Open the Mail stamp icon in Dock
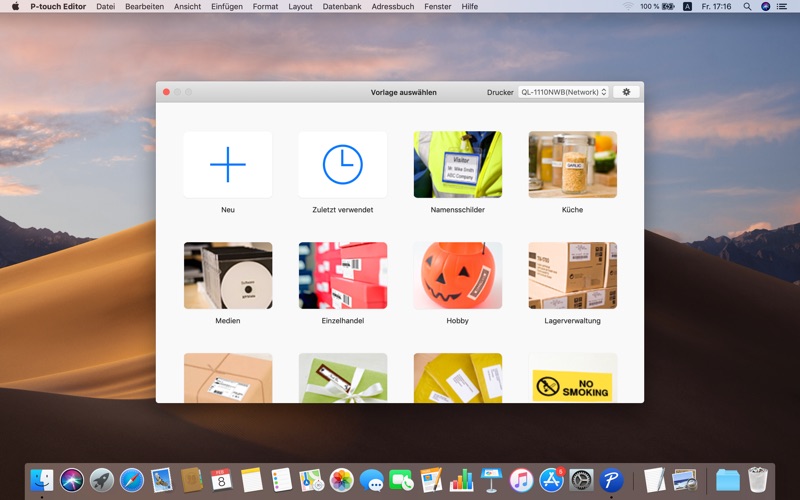 pyautogui.click(x=162, y=480)
